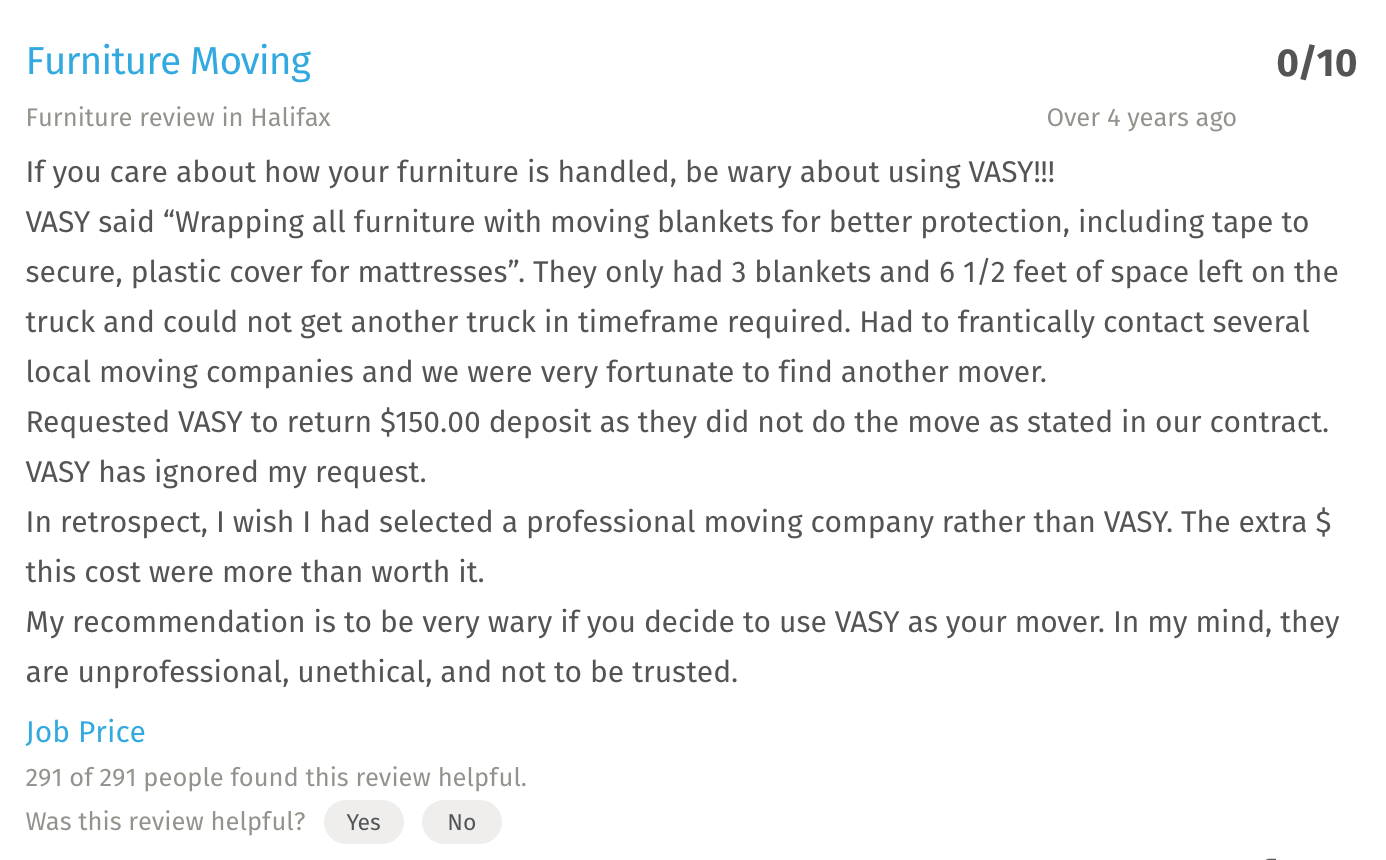Click the line starting 'local moving companies'

pos(536,372)
